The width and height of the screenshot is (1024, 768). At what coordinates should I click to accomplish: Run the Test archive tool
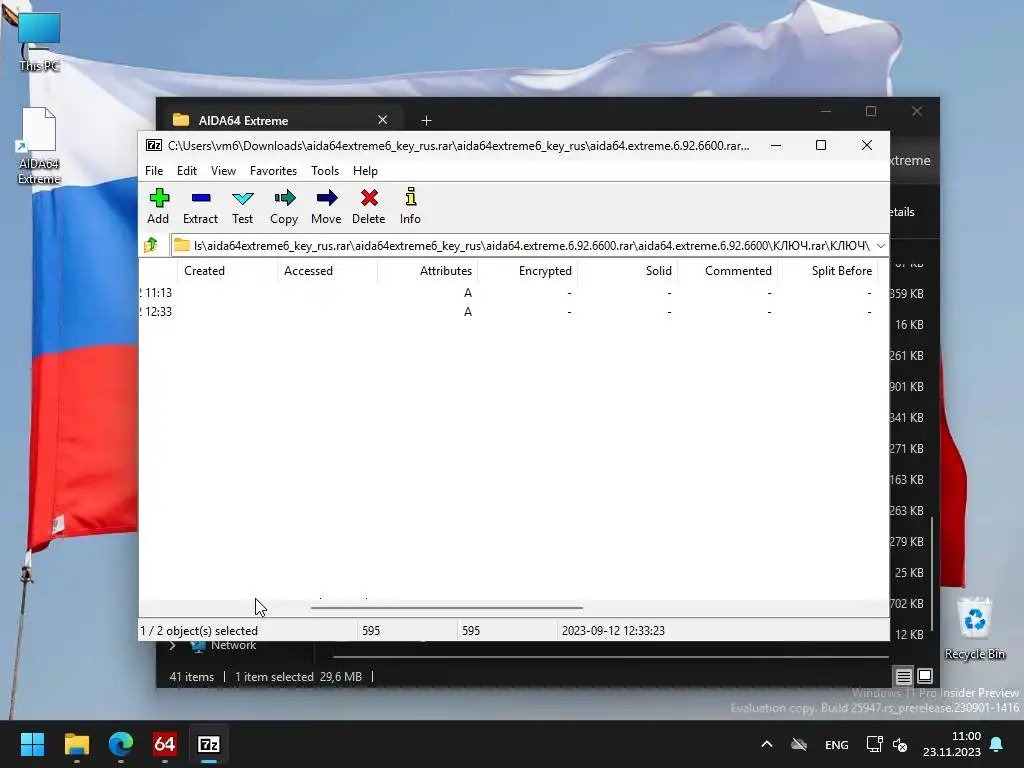click(x=242, y=206)
